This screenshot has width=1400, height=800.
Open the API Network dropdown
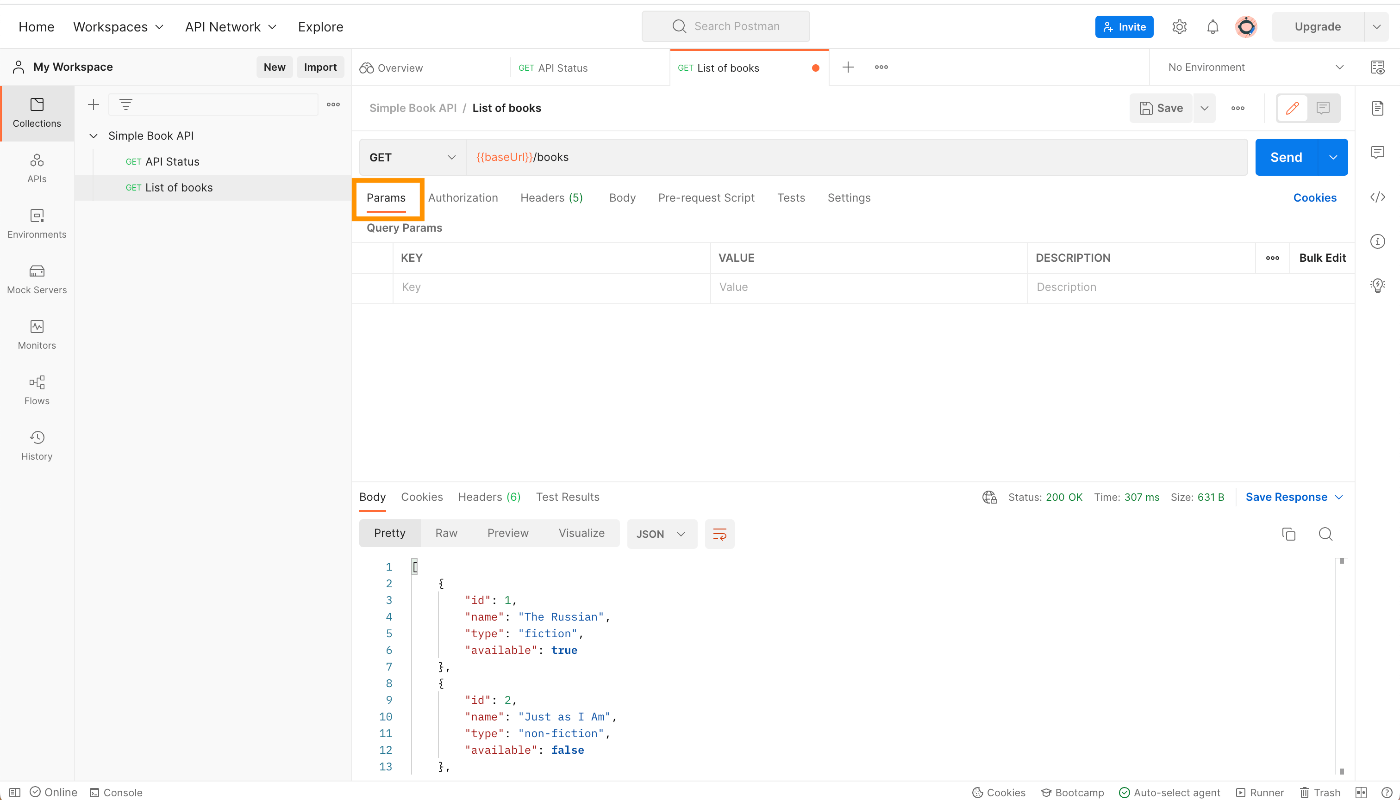pyautogui.click(x=231, y=27)
